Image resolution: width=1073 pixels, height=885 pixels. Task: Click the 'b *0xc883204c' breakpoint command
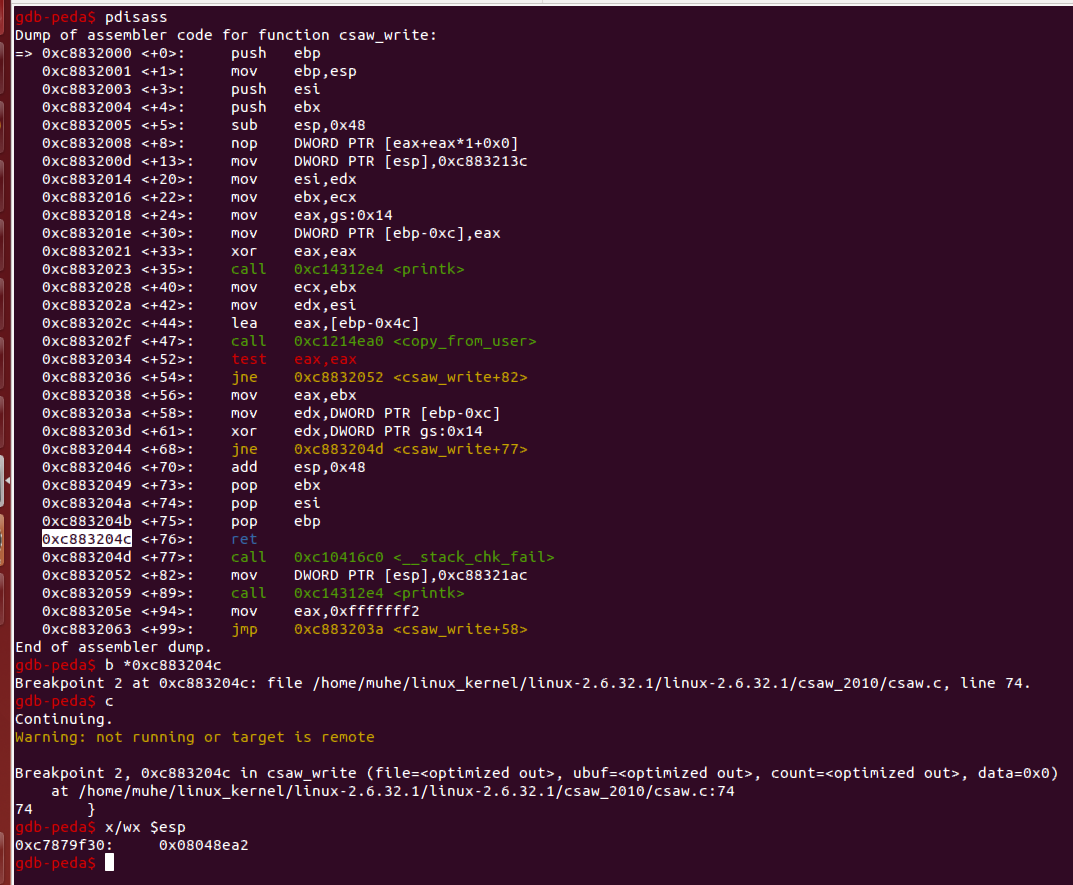pos(163,665)
